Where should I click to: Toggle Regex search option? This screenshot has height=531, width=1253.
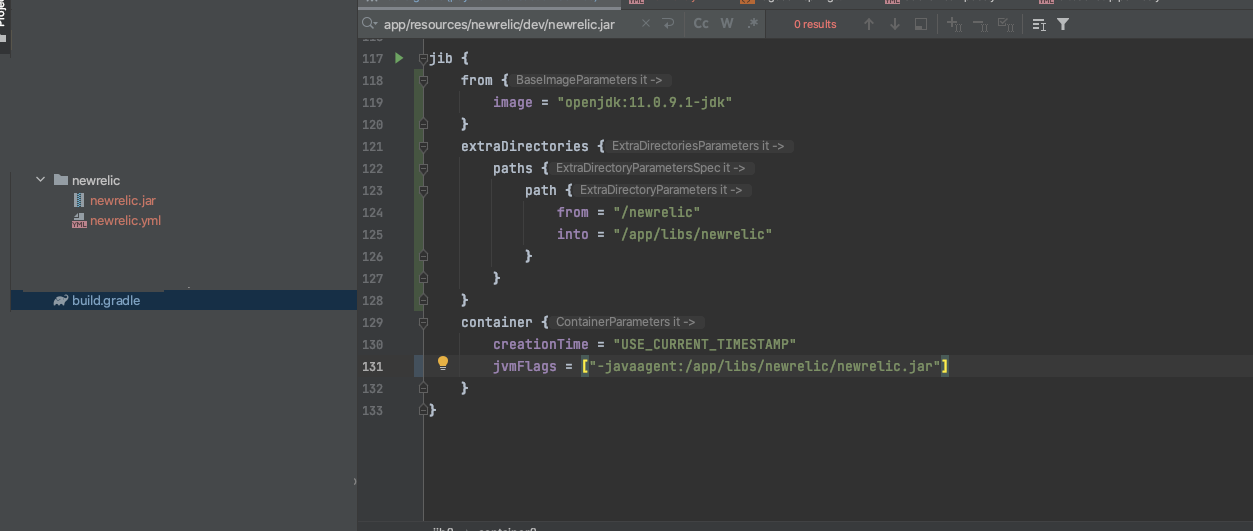[752, 24]
